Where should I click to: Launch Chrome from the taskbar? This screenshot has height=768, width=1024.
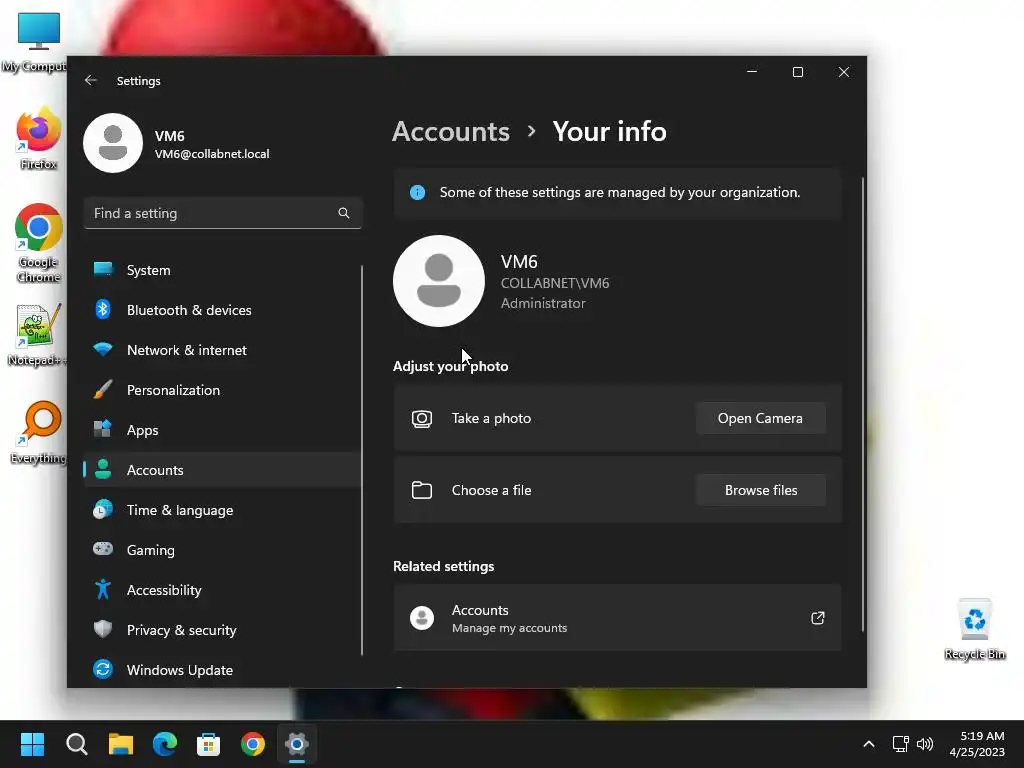point(253,744)
